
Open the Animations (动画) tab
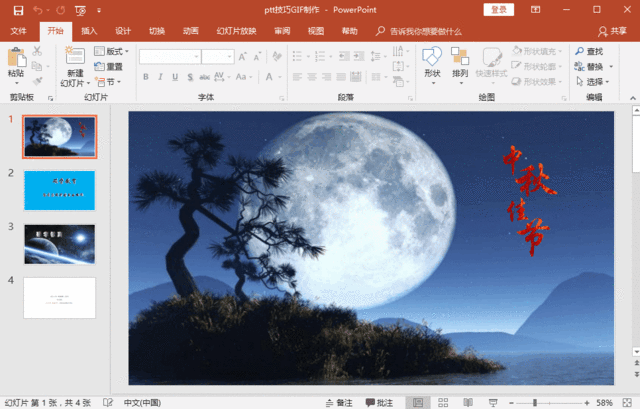(190, 31)
